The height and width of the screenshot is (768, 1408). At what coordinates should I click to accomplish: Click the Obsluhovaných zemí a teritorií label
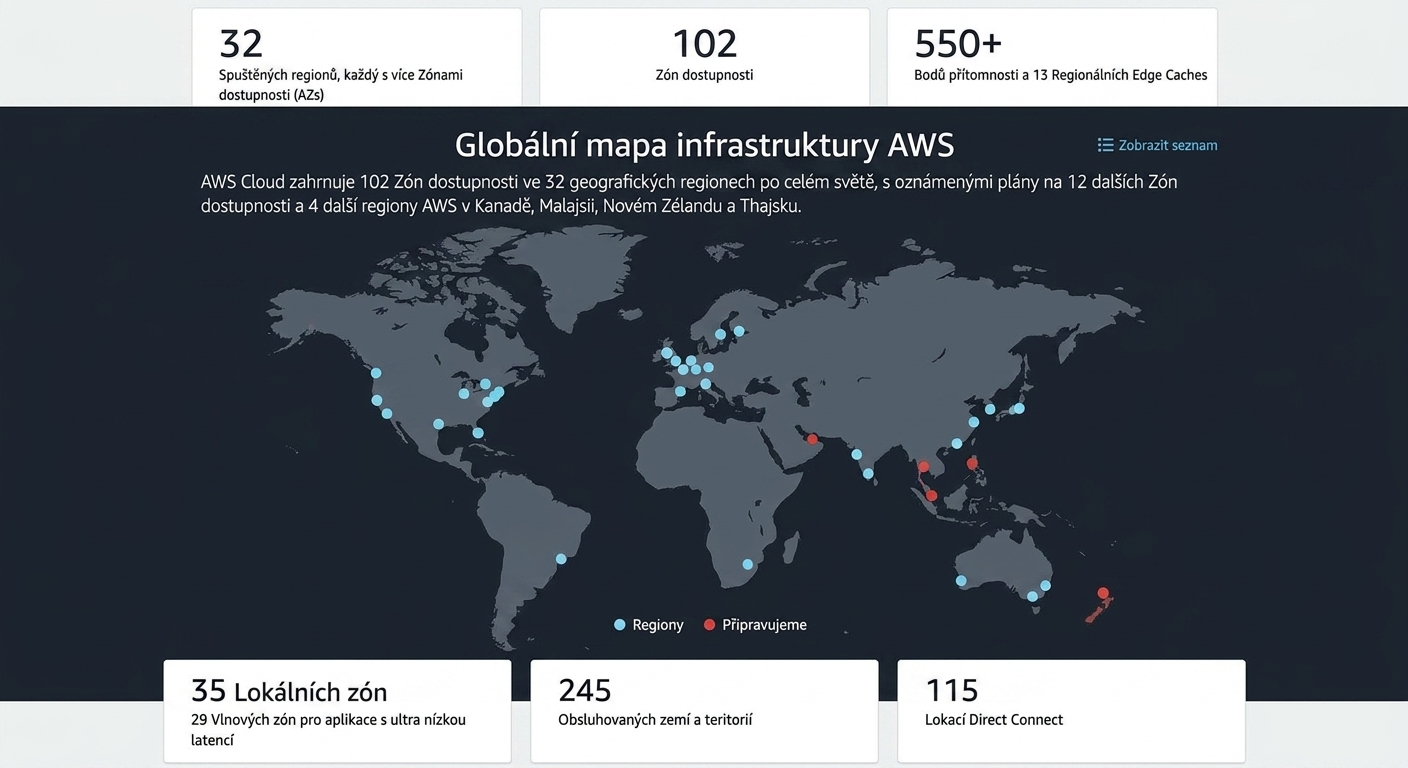tap(655, 720)
